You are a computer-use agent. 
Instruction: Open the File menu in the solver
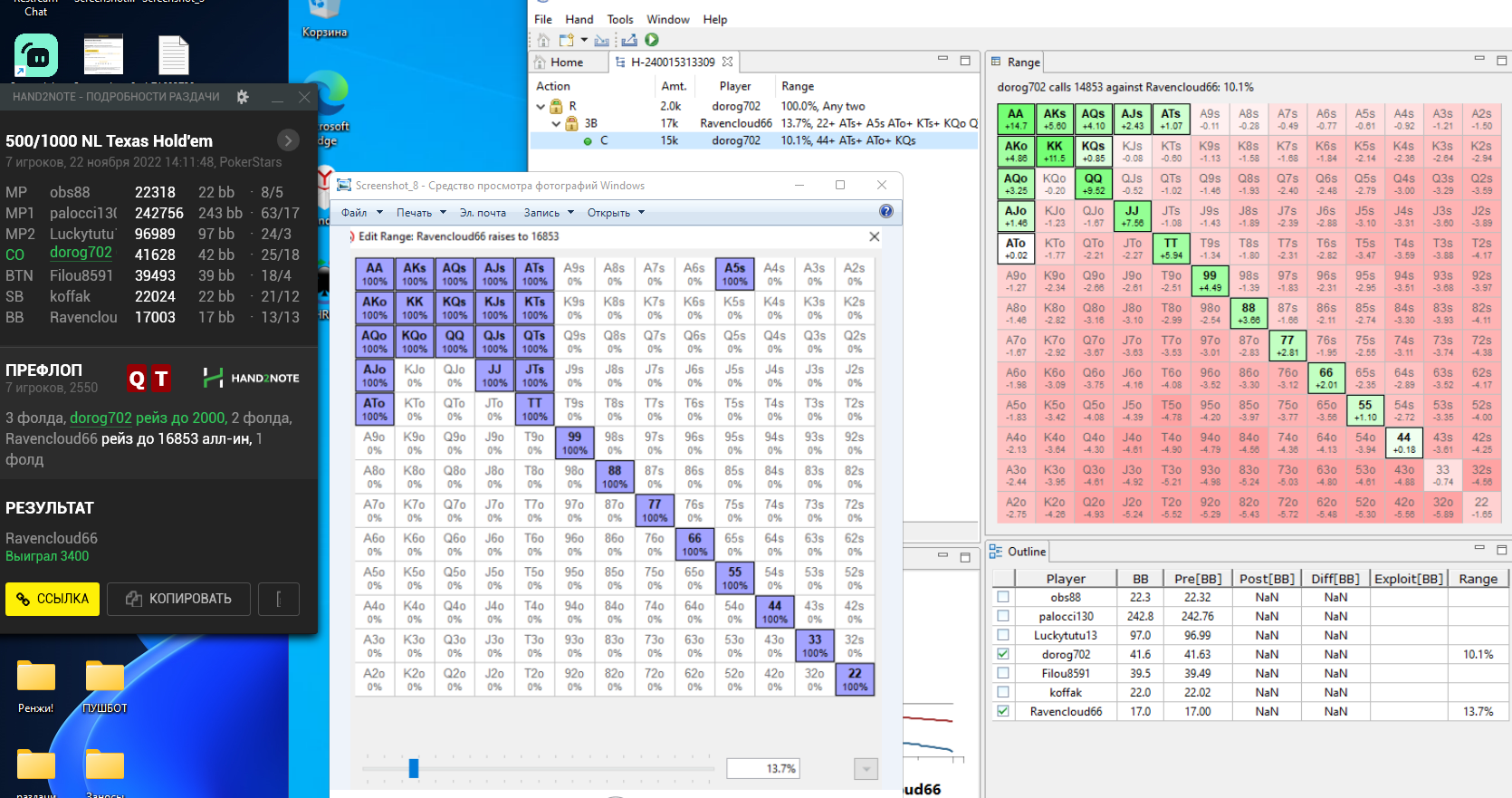(x=543, y=19)
